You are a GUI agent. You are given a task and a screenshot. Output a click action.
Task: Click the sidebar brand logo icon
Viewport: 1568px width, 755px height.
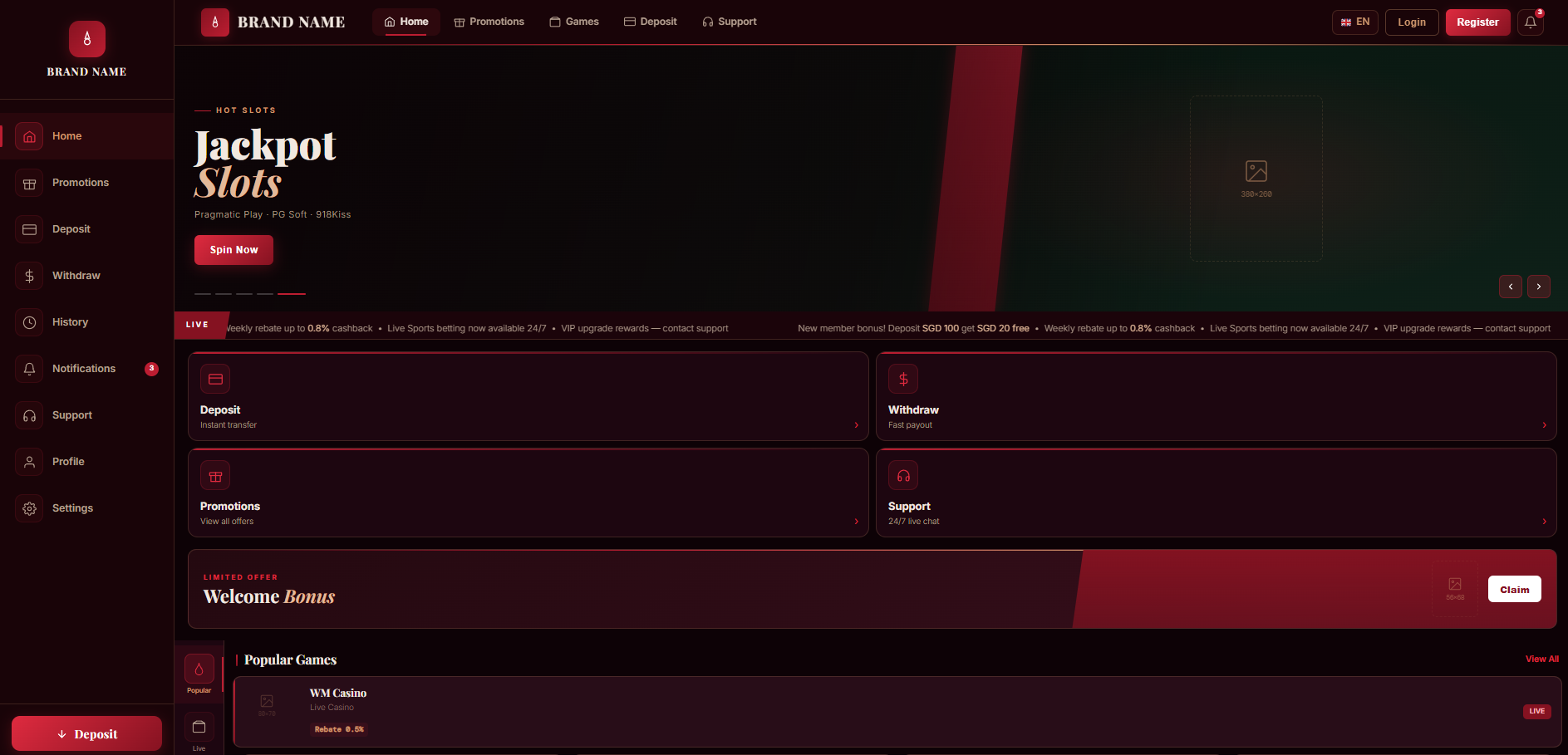(x=87, y=39)
